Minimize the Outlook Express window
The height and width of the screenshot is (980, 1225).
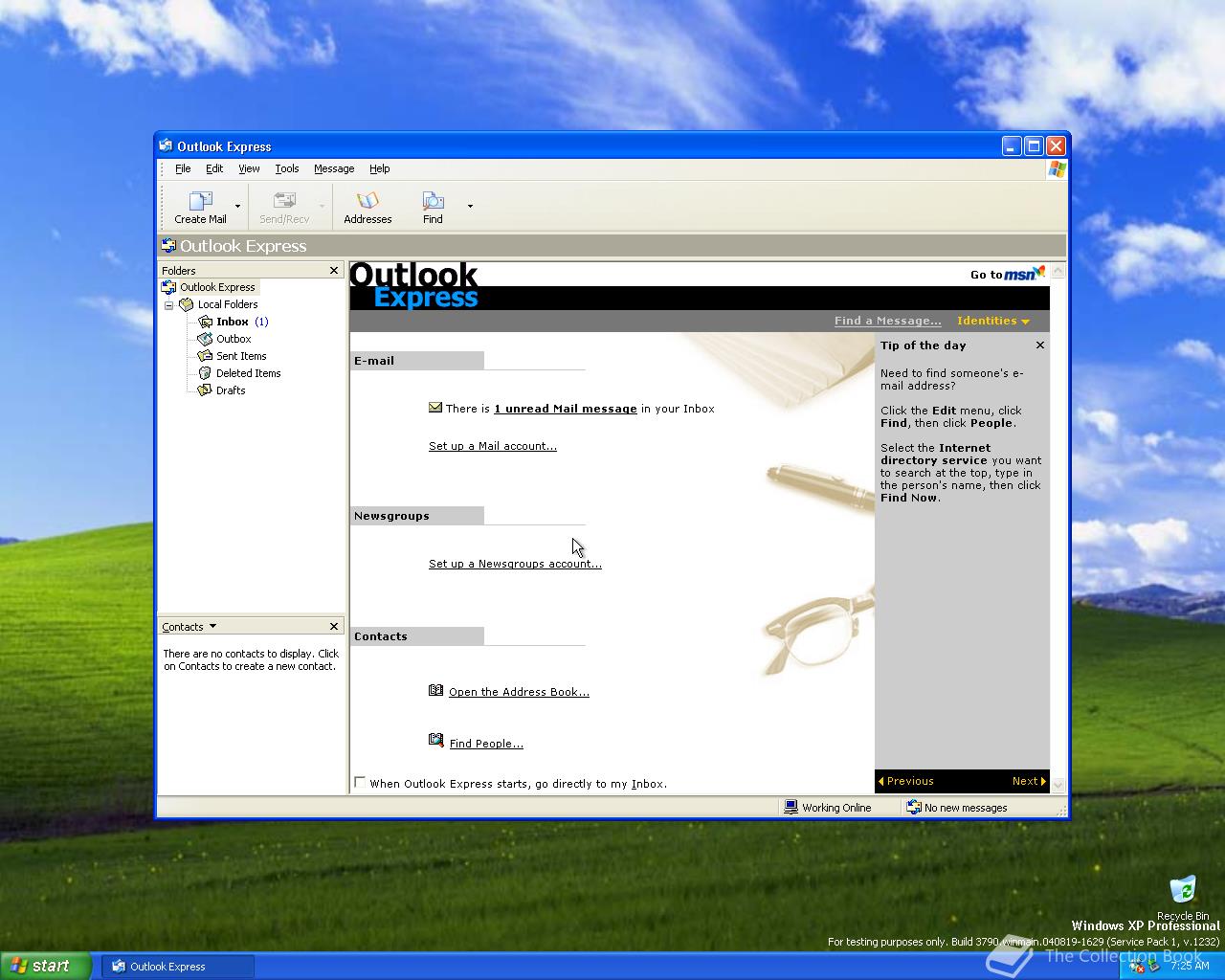pos(1012,145)
